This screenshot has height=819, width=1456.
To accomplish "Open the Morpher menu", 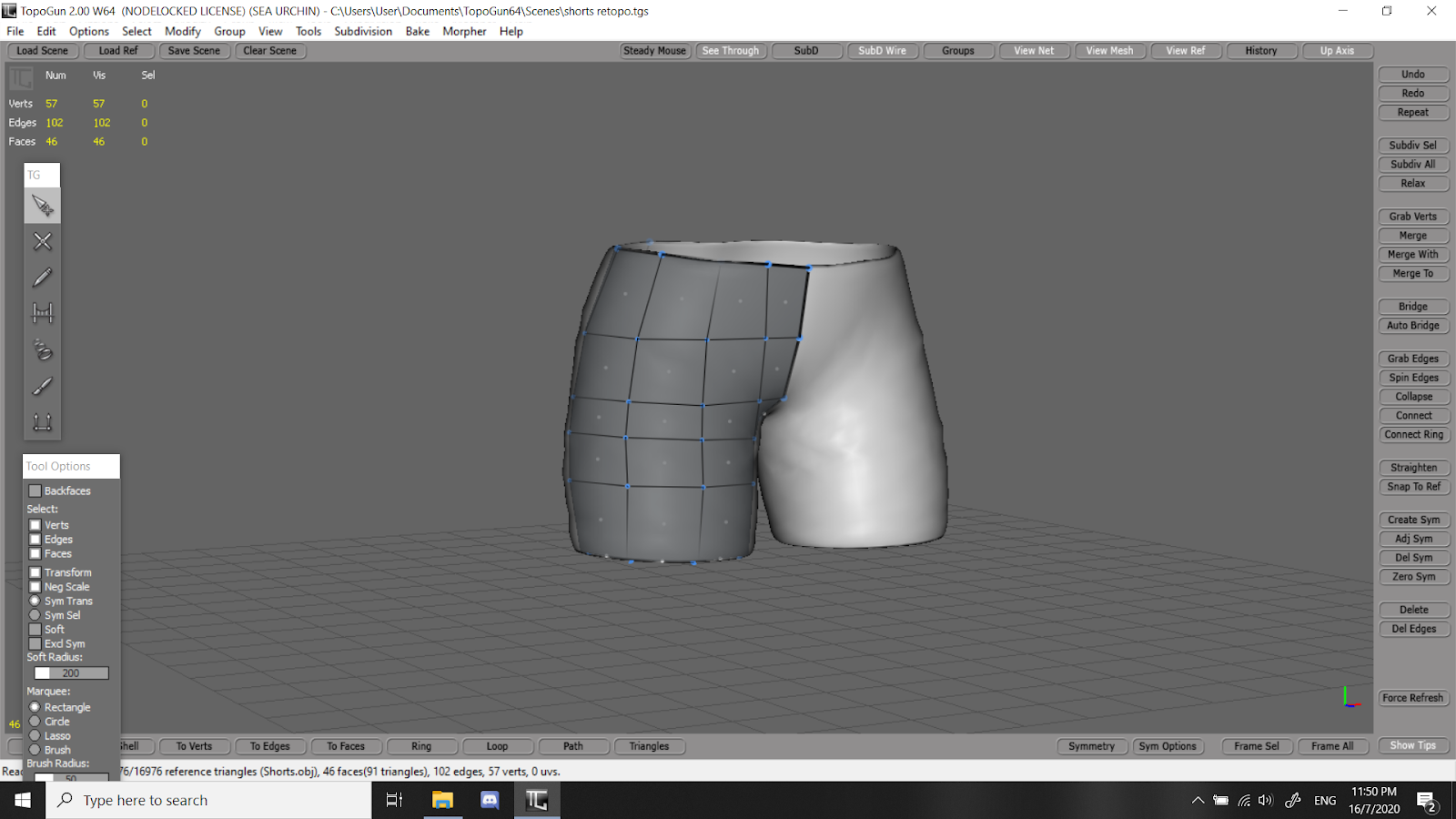I will coord(464,31).
